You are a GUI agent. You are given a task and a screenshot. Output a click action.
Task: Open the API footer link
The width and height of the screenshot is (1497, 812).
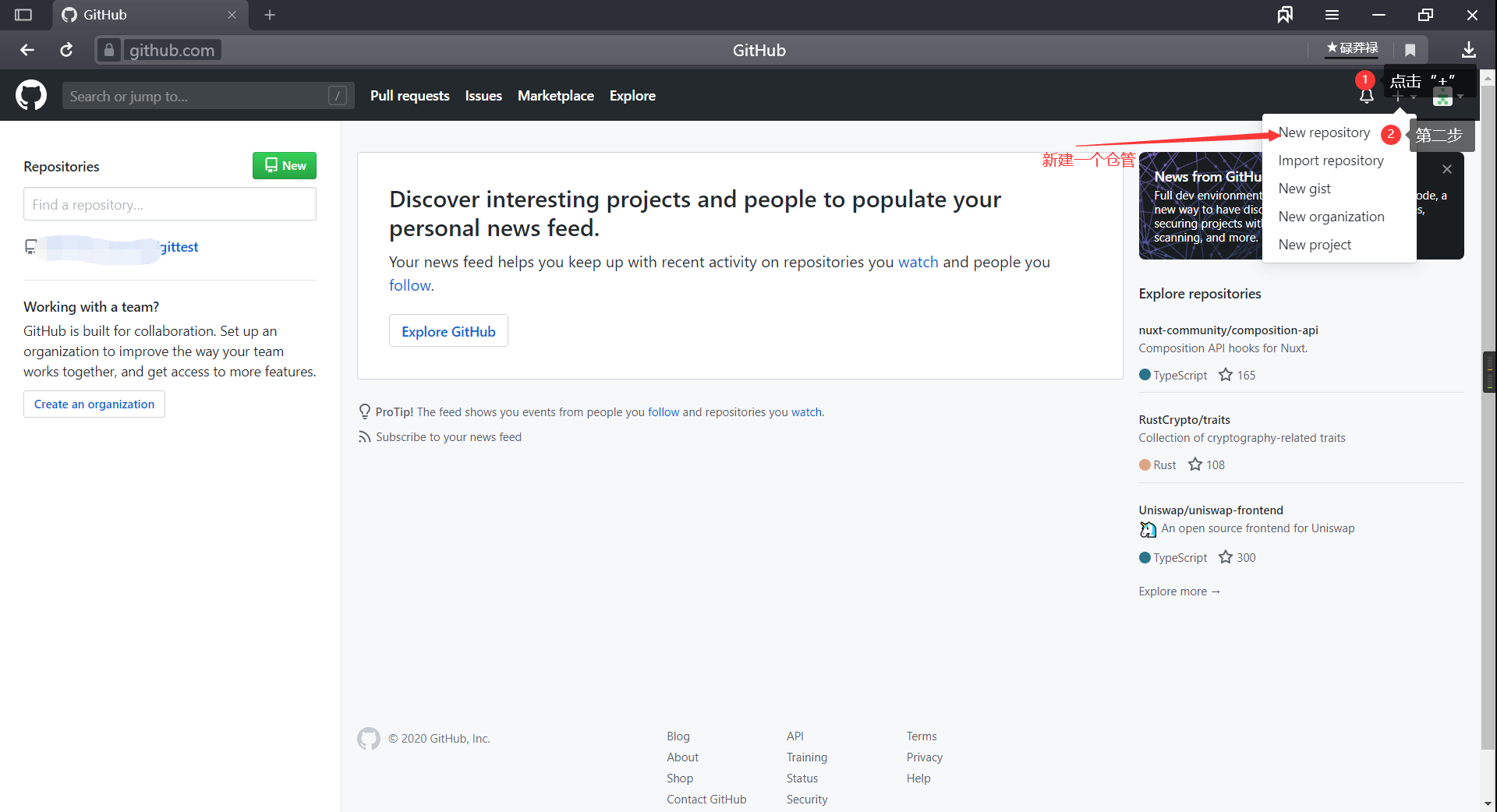pyautogui.click(x=795, y=736)
